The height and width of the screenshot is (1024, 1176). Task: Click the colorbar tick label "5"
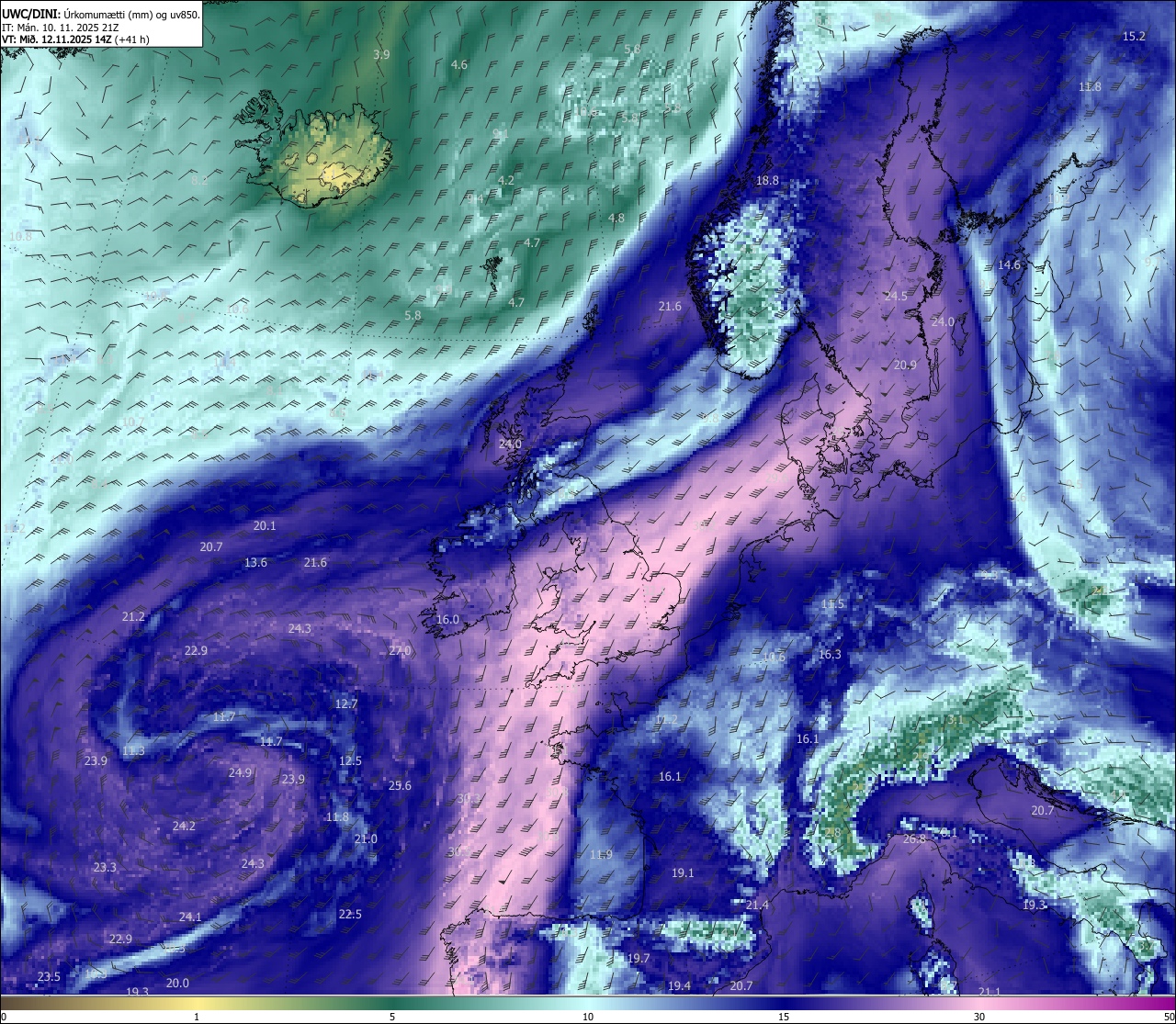pos(392,1016)
